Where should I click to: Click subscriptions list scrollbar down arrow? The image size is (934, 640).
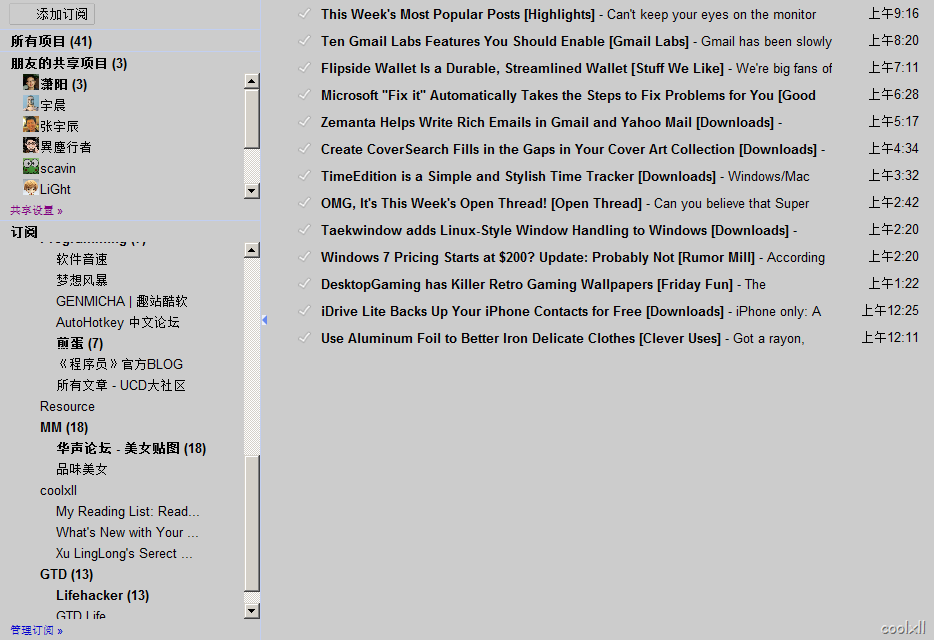click(x=252, y=611)
